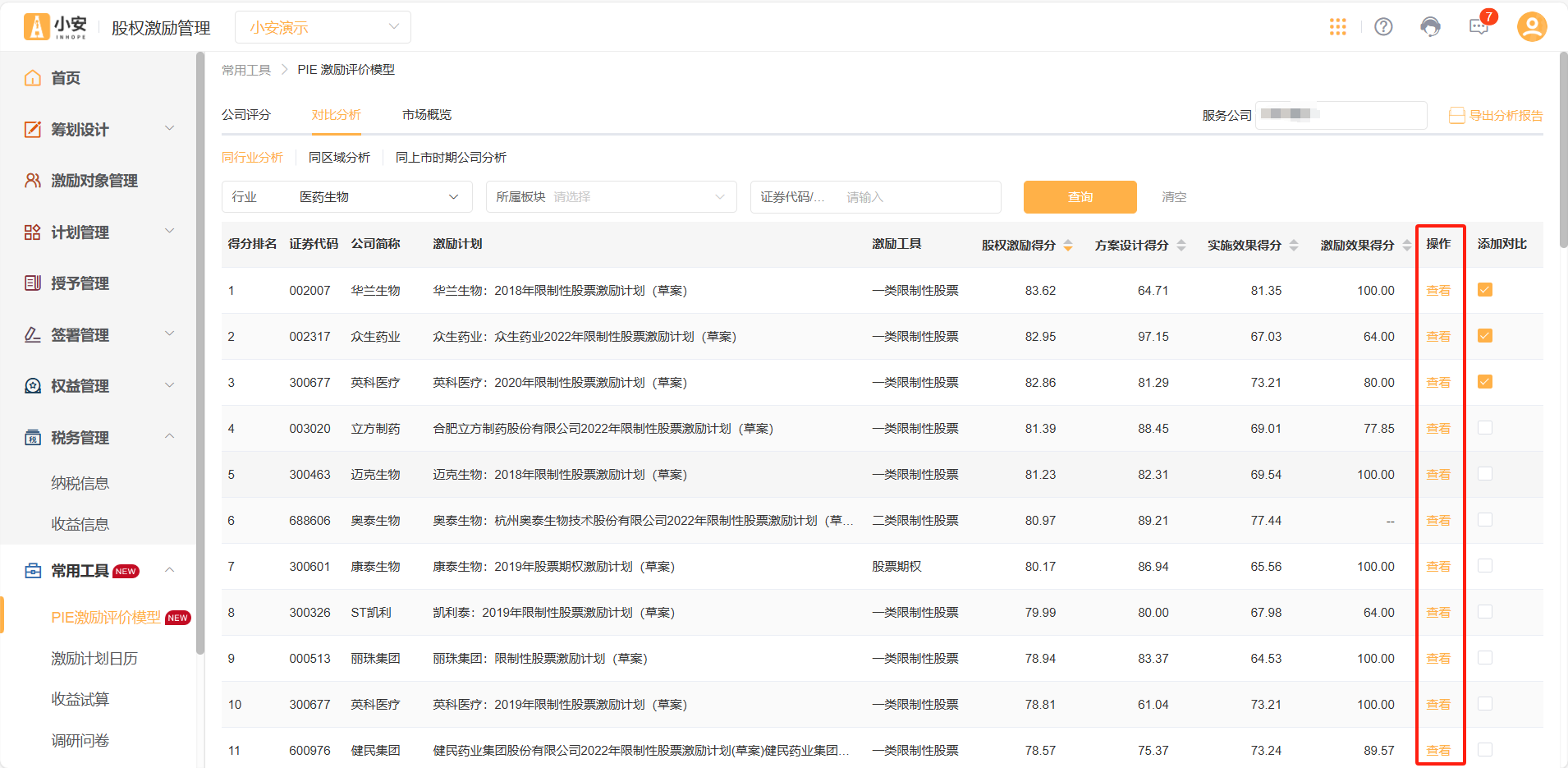Expand the 计划管理 menu chevron
This screenshot has width=1568, height=768.
[170, 232]
